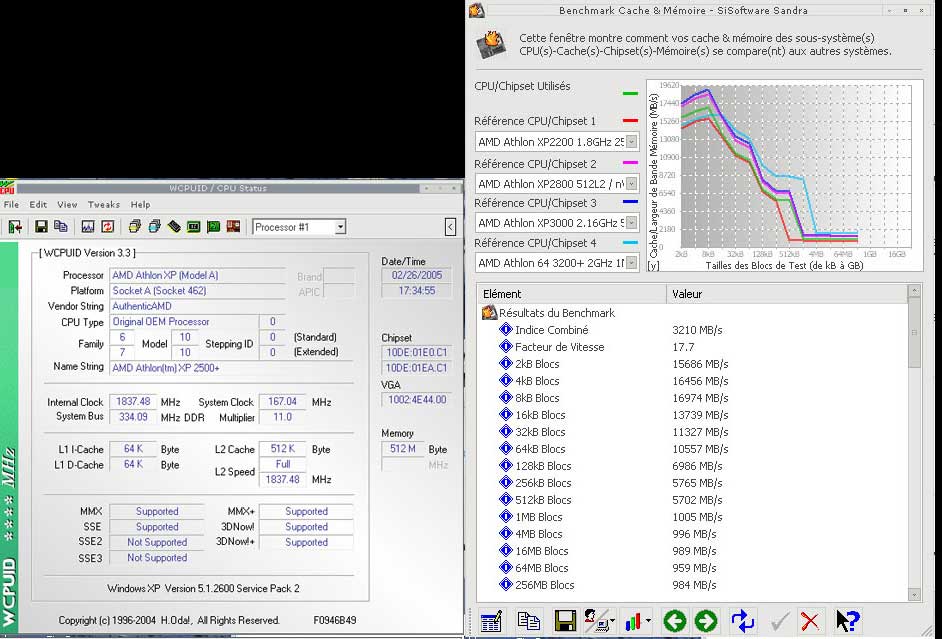Click the green CPU/Chipset Utilisés color line
This screenshot has height=639, width=942.
click(x=630, y=94)
